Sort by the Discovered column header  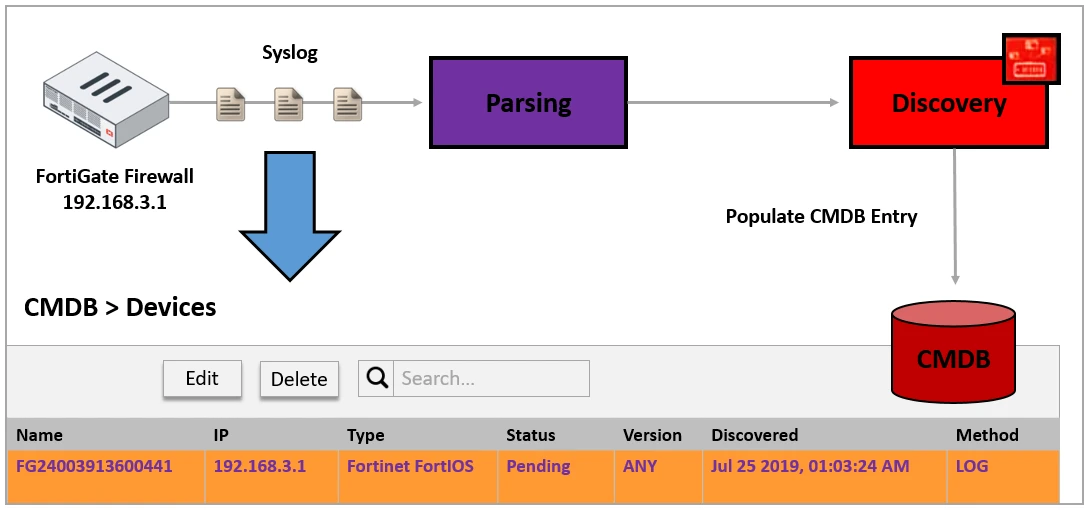tap(754, 435)
